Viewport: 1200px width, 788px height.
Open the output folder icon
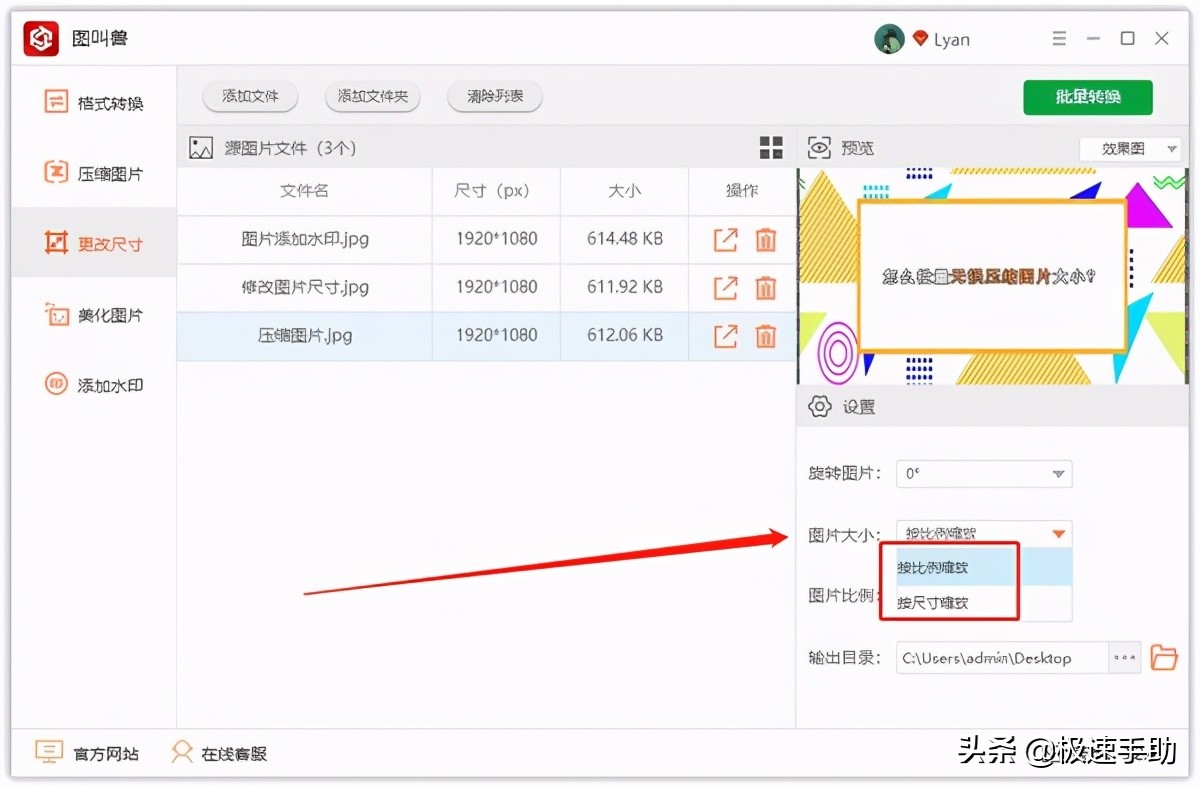[1163, 658]
